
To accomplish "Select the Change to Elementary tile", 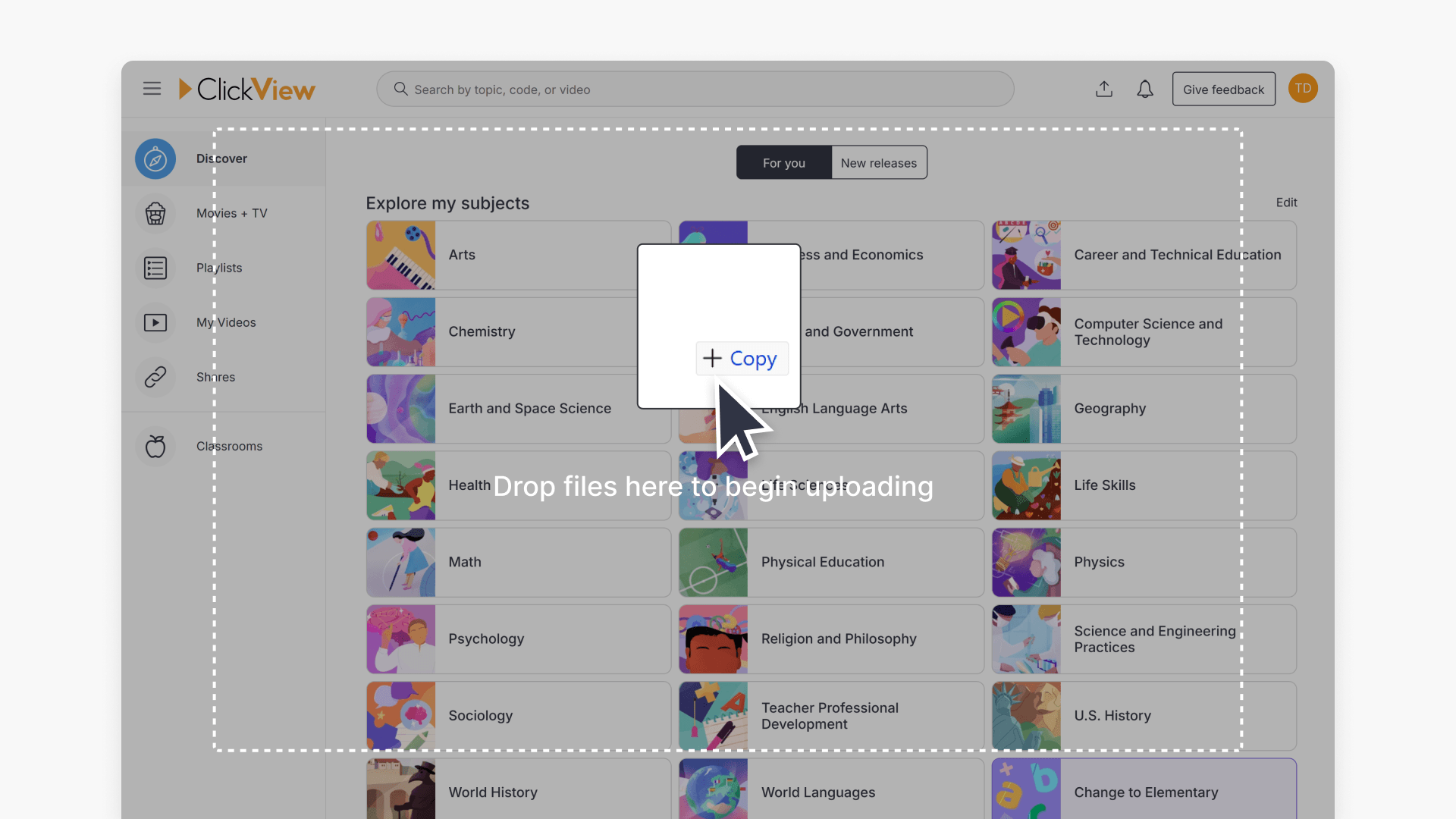I will pyautogui.click(x=1145, y=792).
